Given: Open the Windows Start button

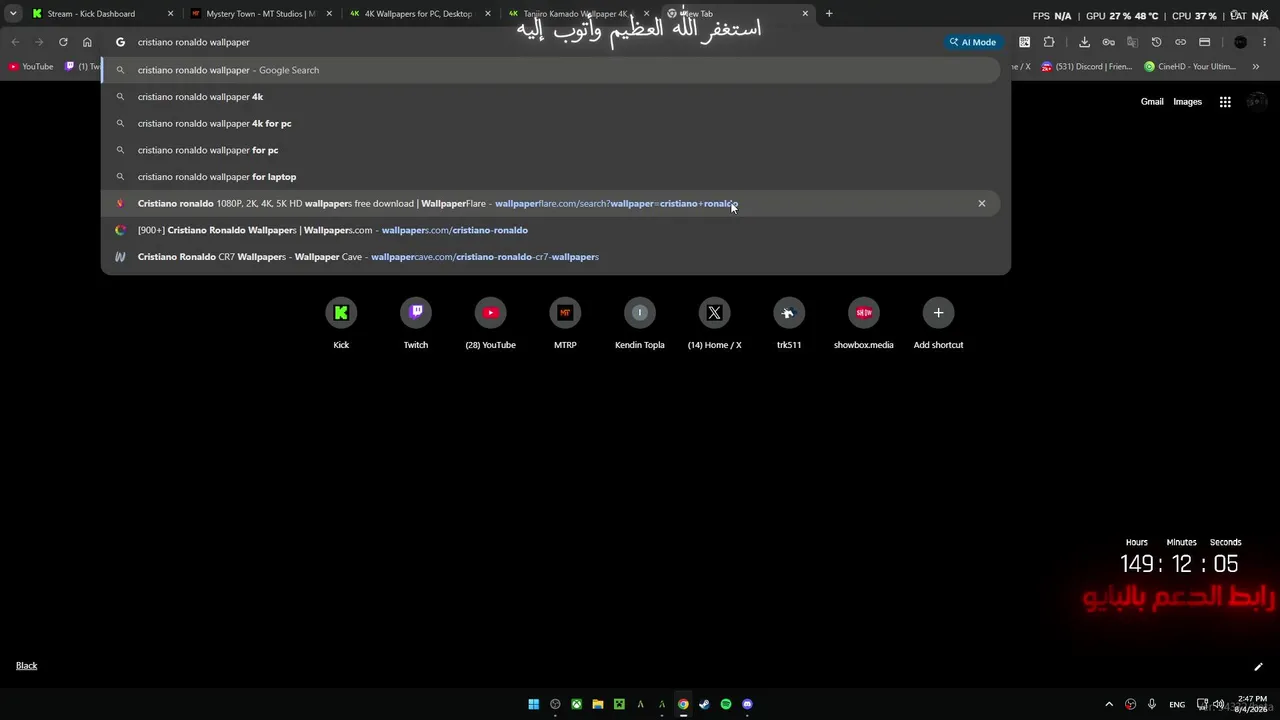Looking at the screenshot, I should (533, 704).
